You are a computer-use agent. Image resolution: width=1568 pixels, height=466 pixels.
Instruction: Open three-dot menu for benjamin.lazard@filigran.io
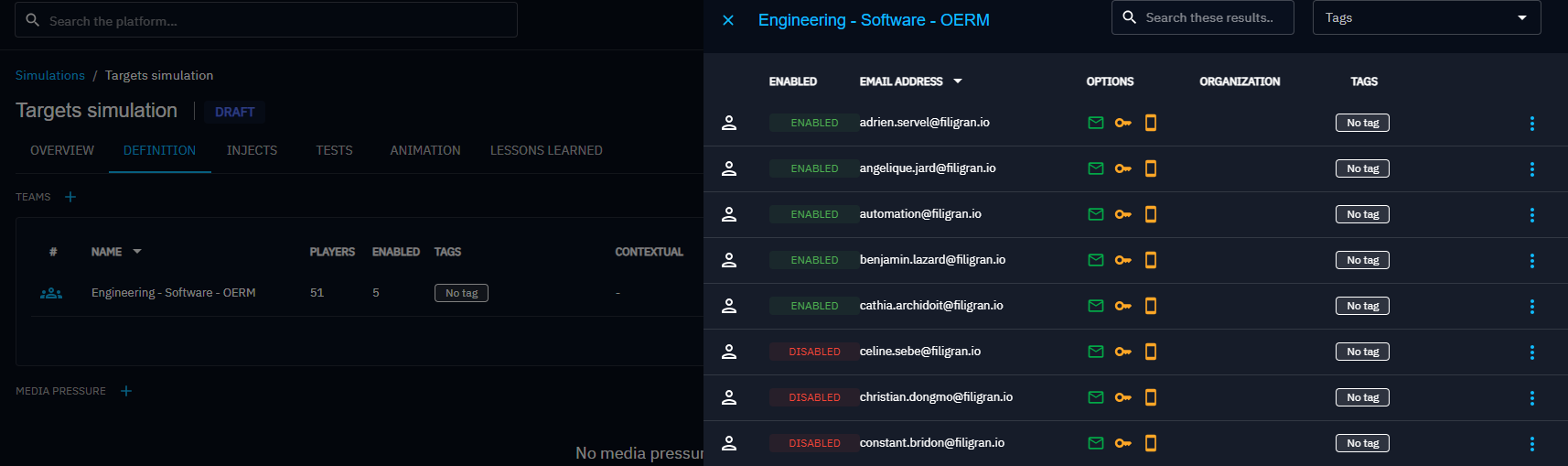[1531, 261]
